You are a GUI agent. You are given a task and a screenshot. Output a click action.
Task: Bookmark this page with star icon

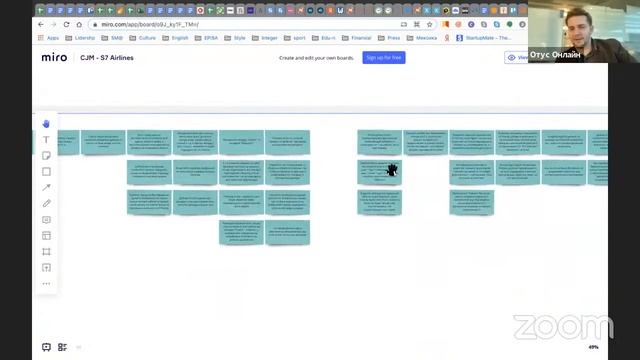(429, 24)
